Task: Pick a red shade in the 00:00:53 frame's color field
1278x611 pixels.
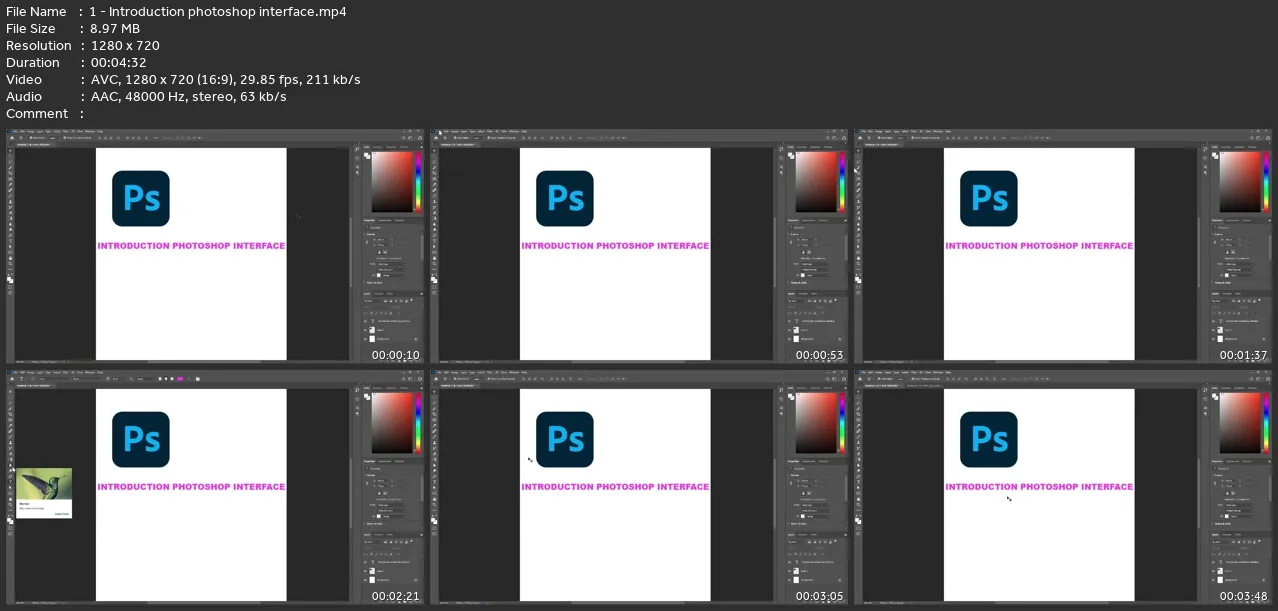Action: pyautogui.click(x=816, y=182)
